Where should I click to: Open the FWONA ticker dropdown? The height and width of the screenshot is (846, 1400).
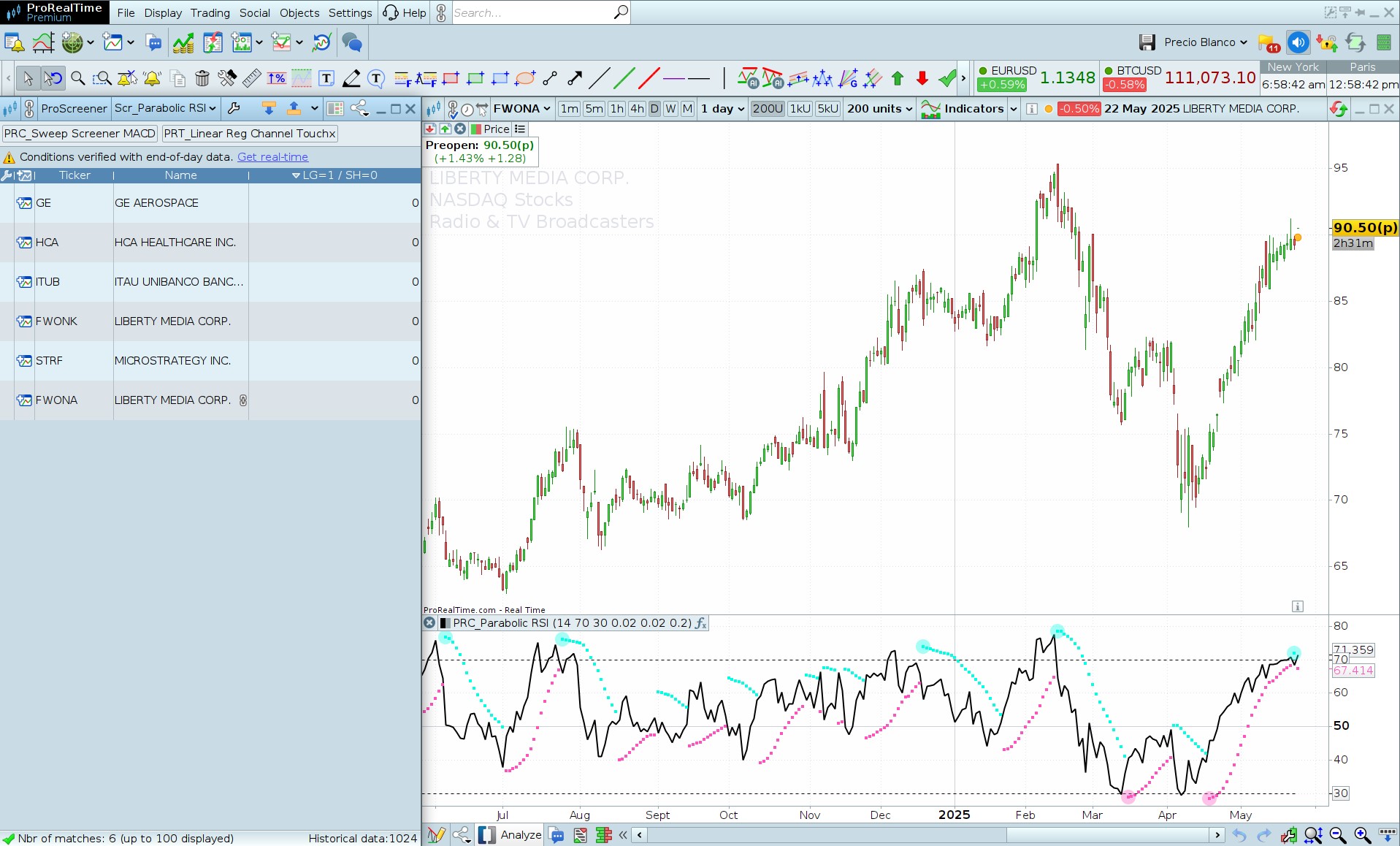(521, 109)
